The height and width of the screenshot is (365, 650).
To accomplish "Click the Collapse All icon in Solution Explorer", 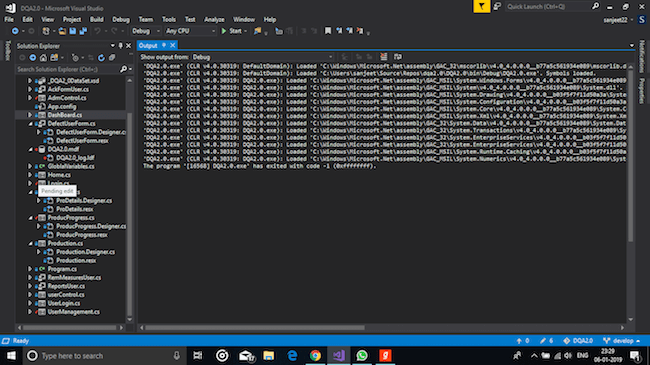I will pyautogui.click(x=112, y=58).
